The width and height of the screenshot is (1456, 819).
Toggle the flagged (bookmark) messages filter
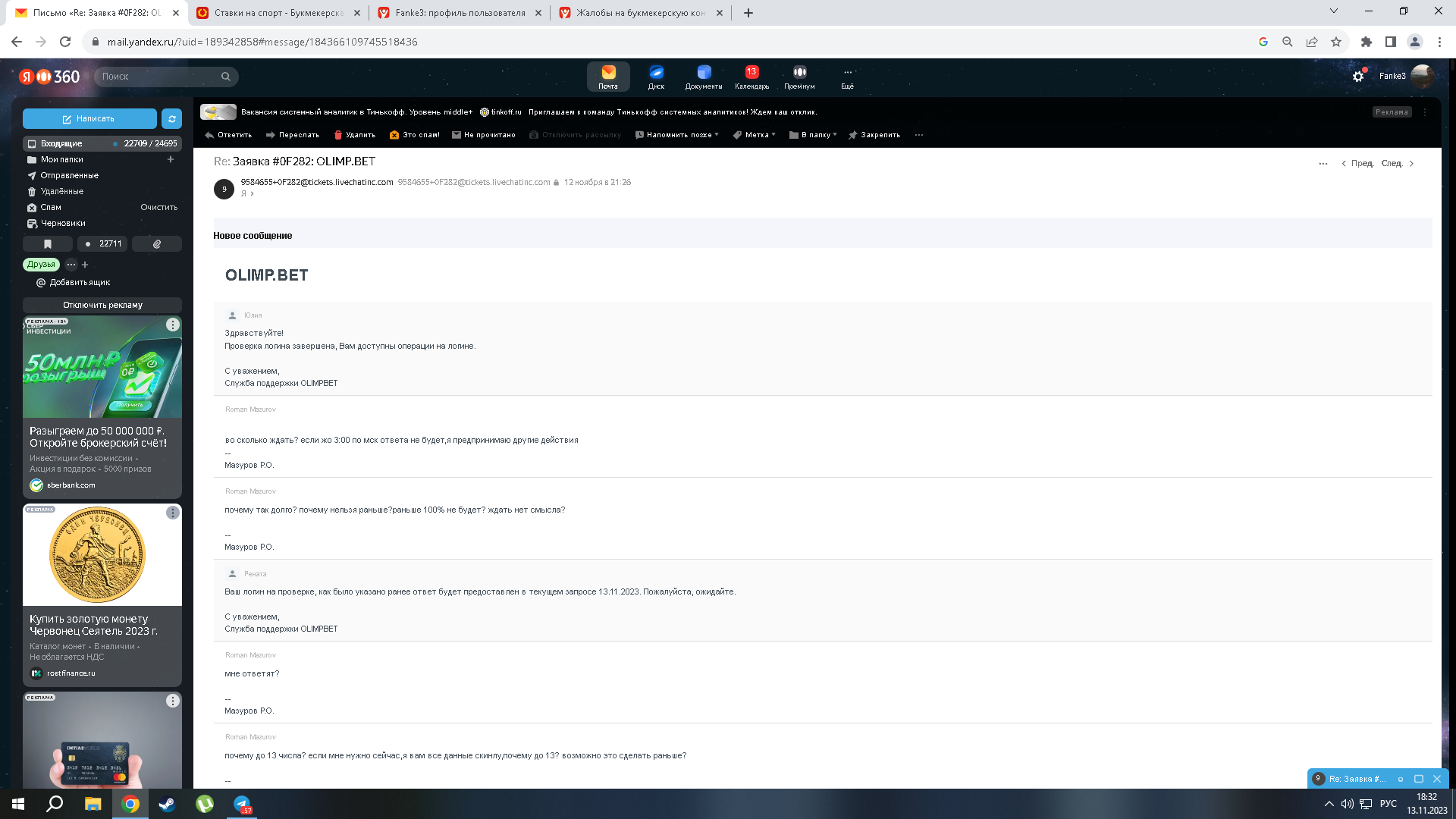coord(48,244)
